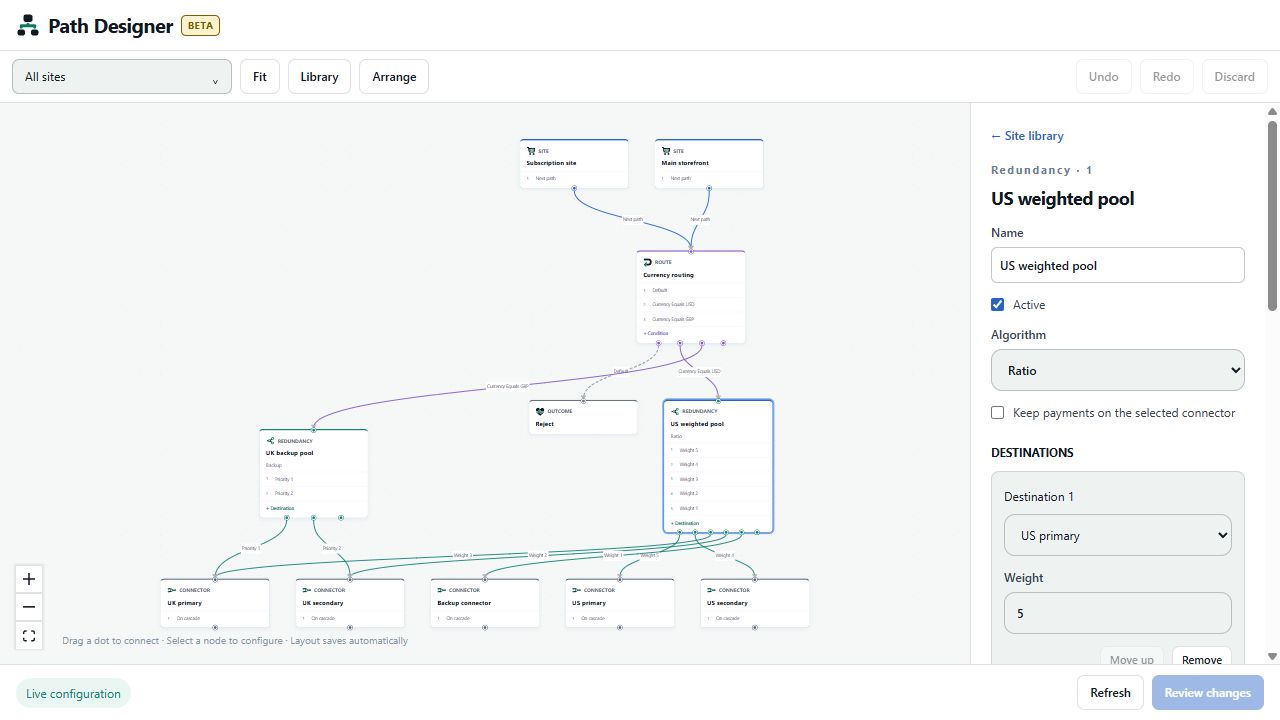Click into the Name input field
The width and height of the screenshot is (1280, 720).
pos(1118,265)
